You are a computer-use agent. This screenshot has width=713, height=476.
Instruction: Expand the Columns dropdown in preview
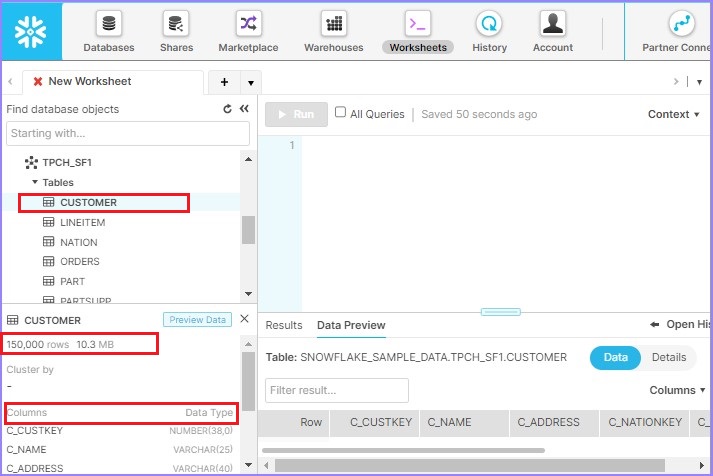[676, 390]
